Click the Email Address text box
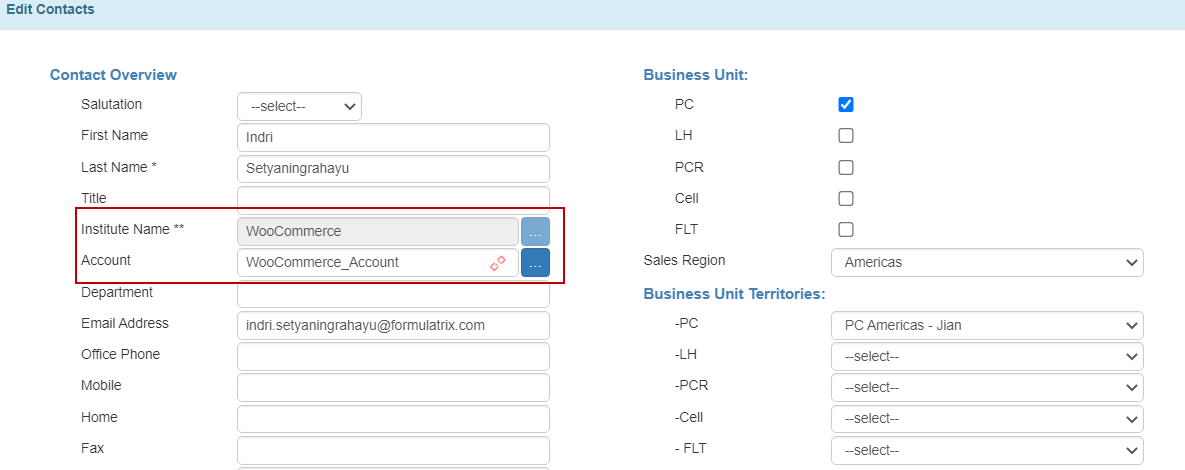This screenshot has width=1185, height=470. tap(393, 325)
